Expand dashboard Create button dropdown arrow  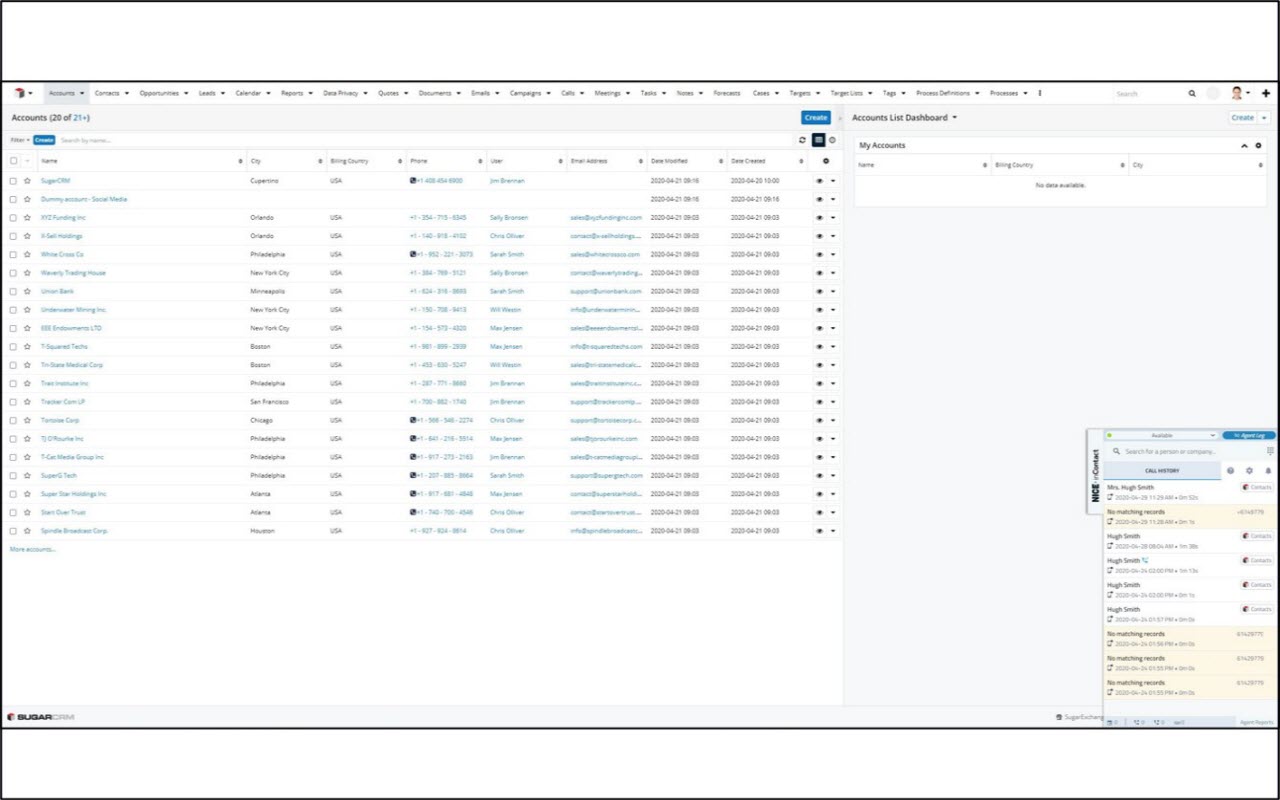1265,118
